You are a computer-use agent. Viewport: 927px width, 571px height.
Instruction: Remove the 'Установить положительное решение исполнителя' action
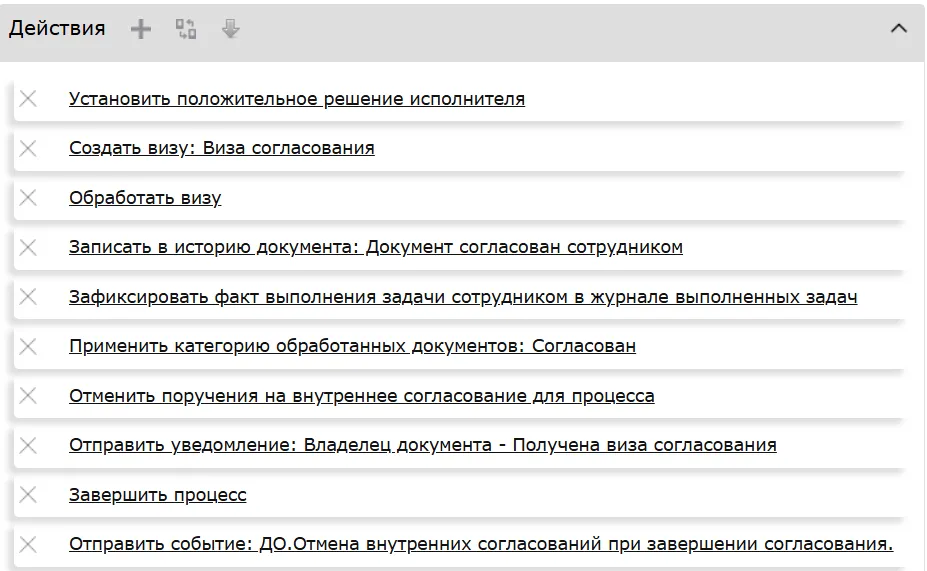click(x=28, y=99)
